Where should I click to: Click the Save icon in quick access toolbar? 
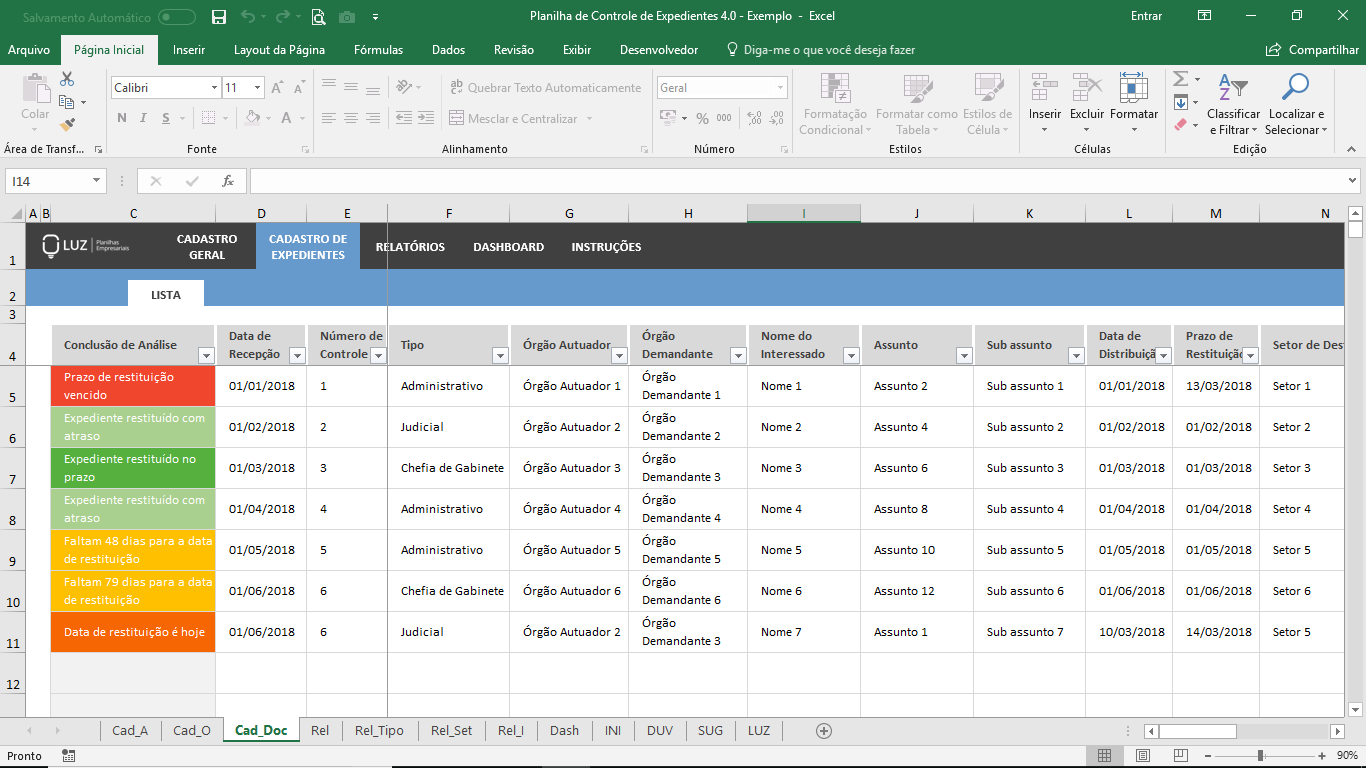pyautogui.click(x=219, y=16)
